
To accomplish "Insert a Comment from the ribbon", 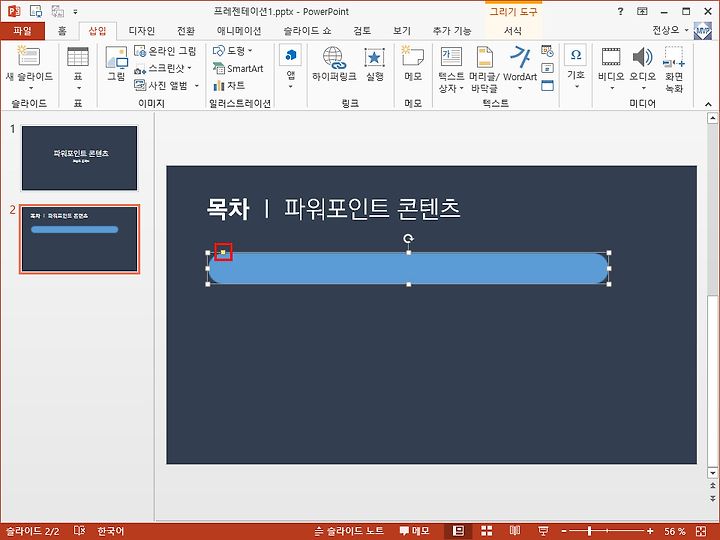I will coord(412,64).
